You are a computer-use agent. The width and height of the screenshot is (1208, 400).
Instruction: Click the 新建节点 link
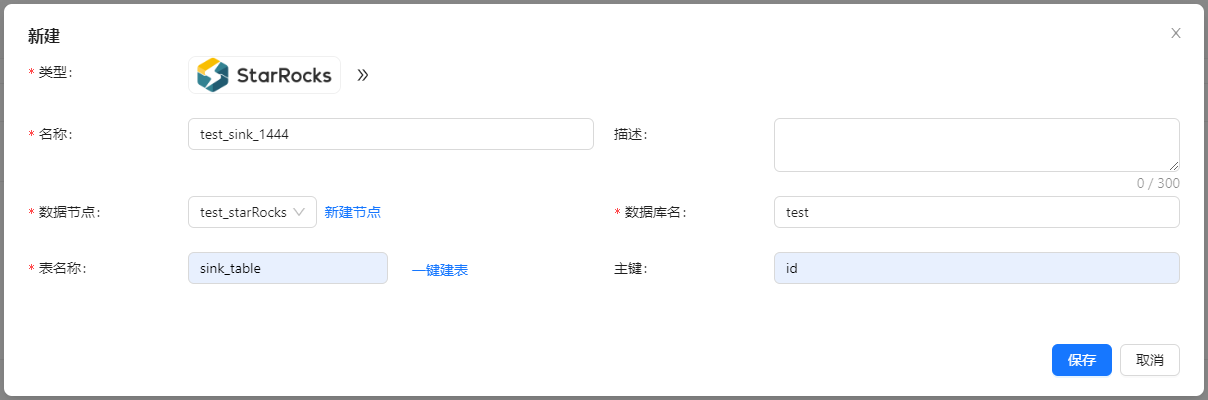(352, 212)
